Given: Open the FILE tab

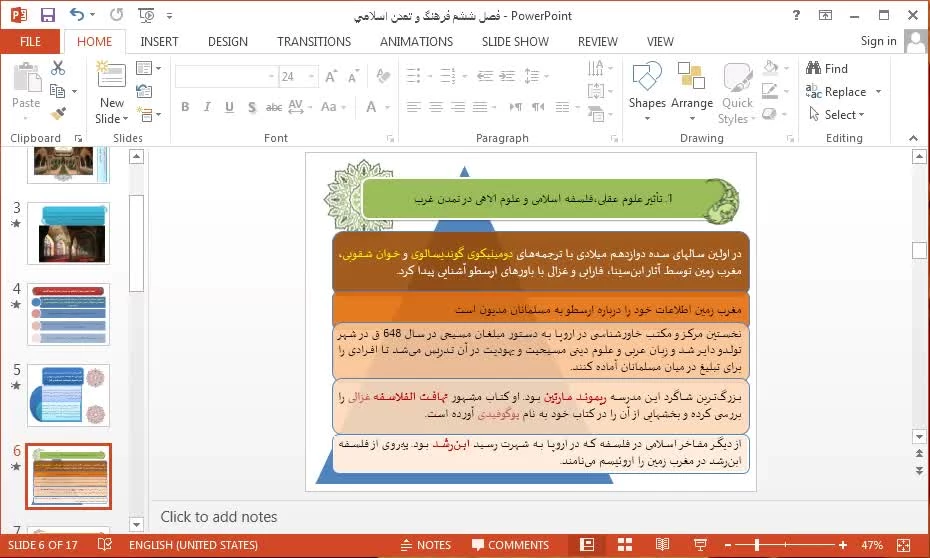Looking at the screenshot, I should pyautogui.click(x=30, y=42).
